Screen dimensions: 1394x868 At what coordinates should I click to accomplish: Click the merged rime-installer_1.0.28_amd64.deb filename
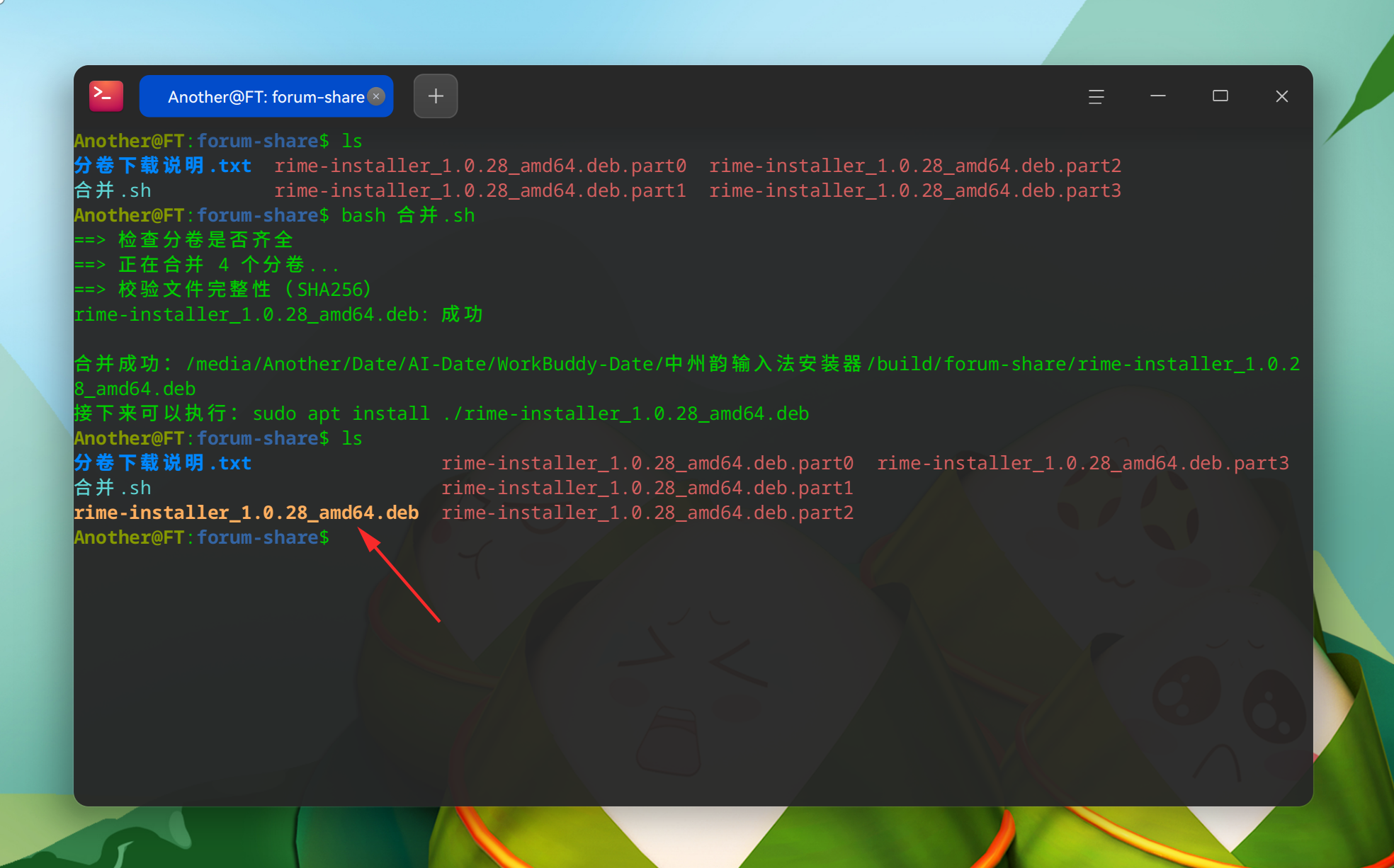(246, 513)
